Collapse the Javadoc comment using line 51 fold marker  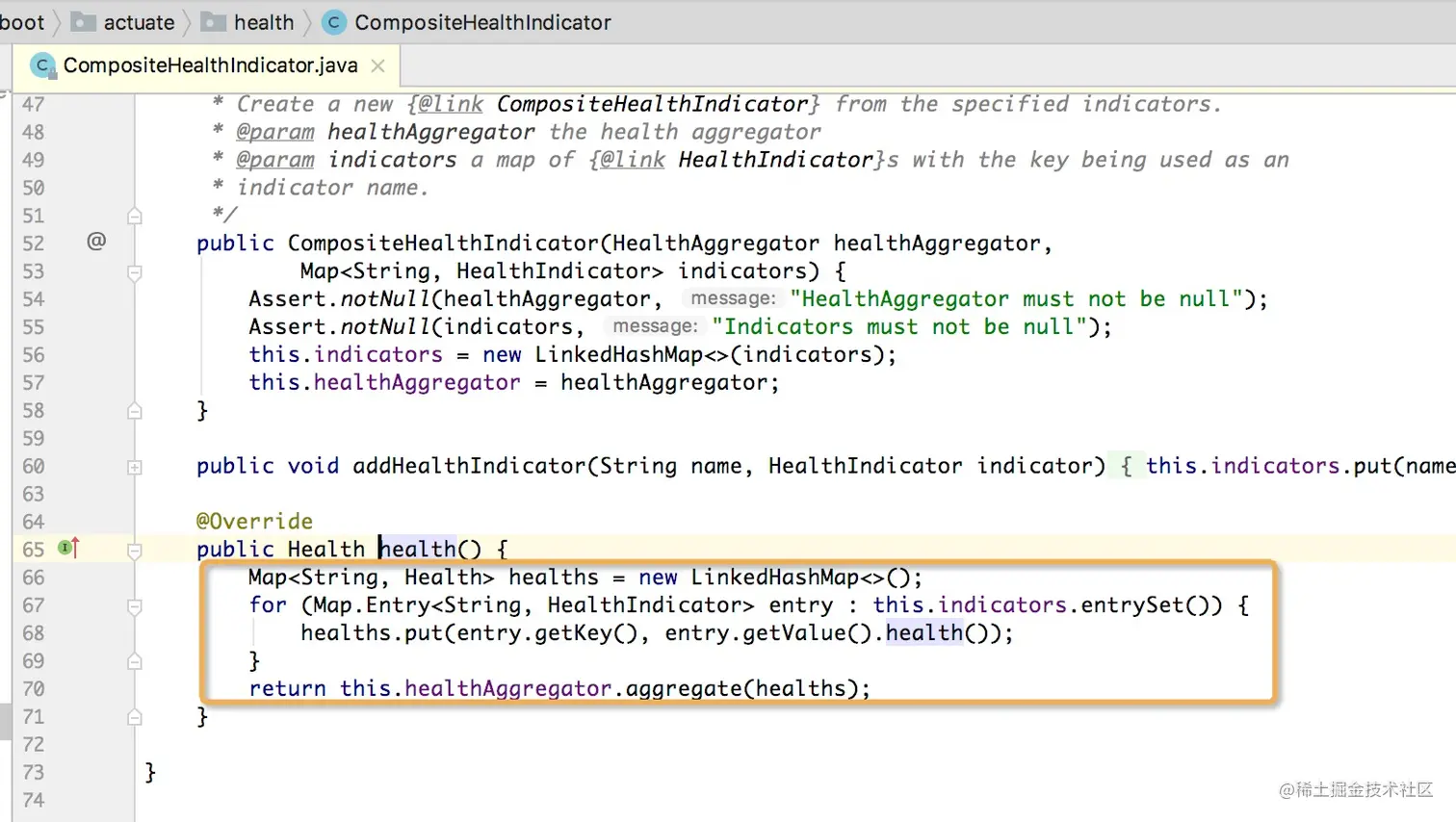(135, 217)
